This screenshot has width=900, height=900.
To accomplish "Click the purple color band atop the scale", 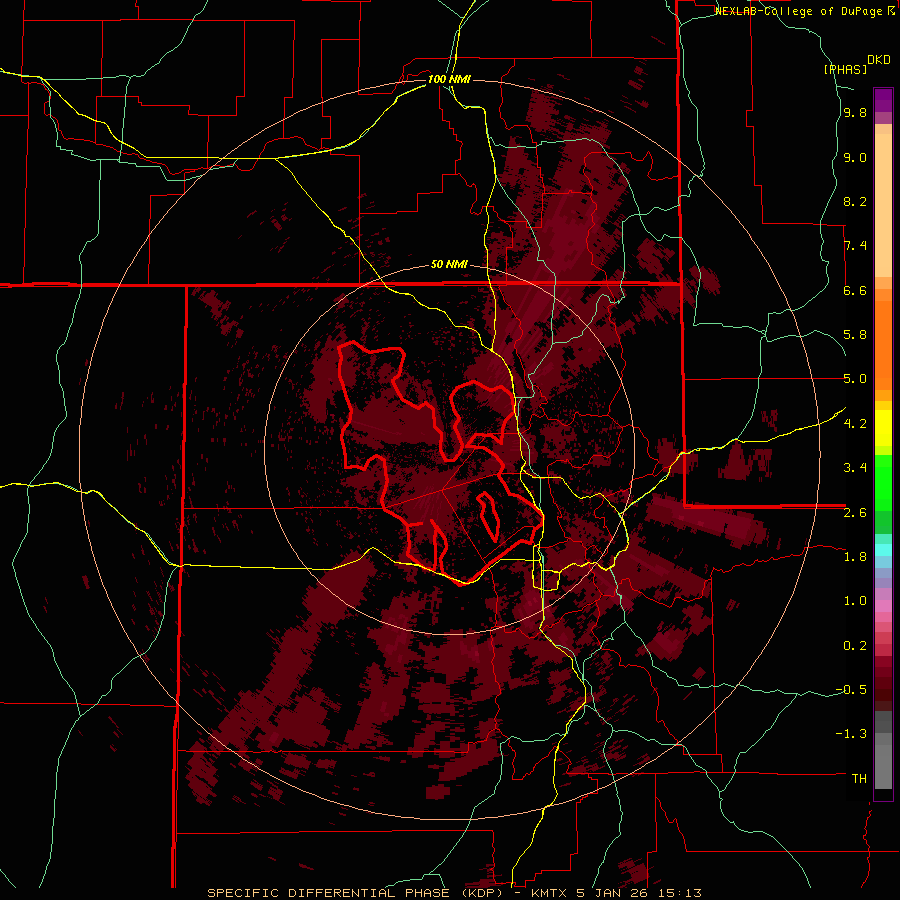I will pos(883,100).
